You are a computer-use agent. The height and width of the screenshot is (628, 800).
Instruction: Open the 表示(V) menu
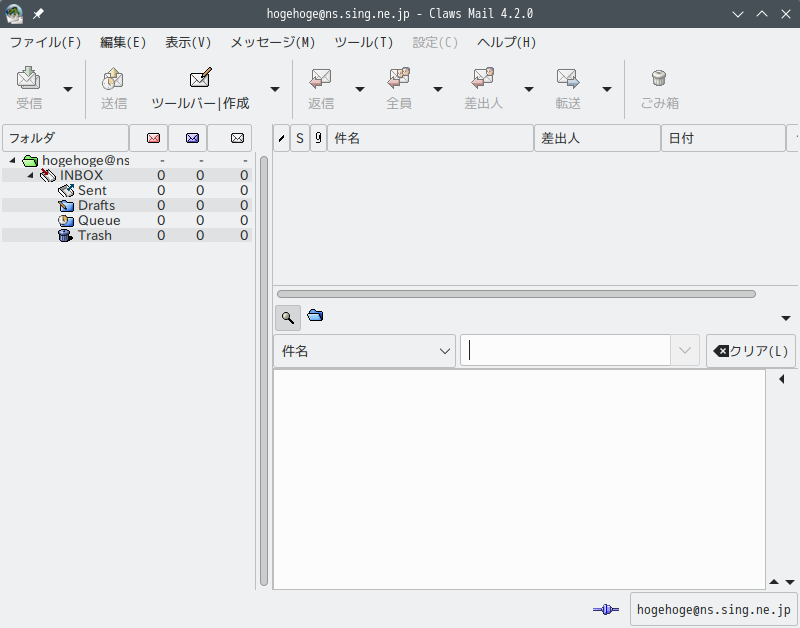click(188, 42)
